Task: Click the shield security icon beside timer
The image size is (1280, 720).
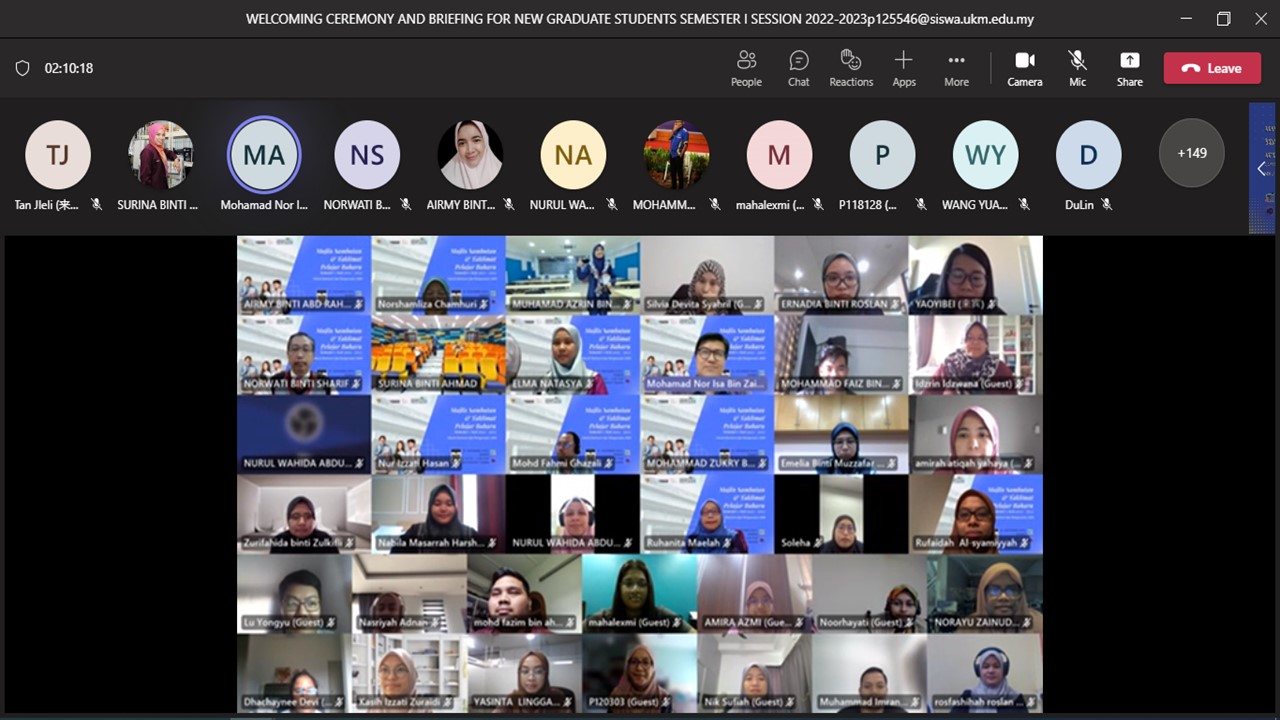Action: pos(22,68)
